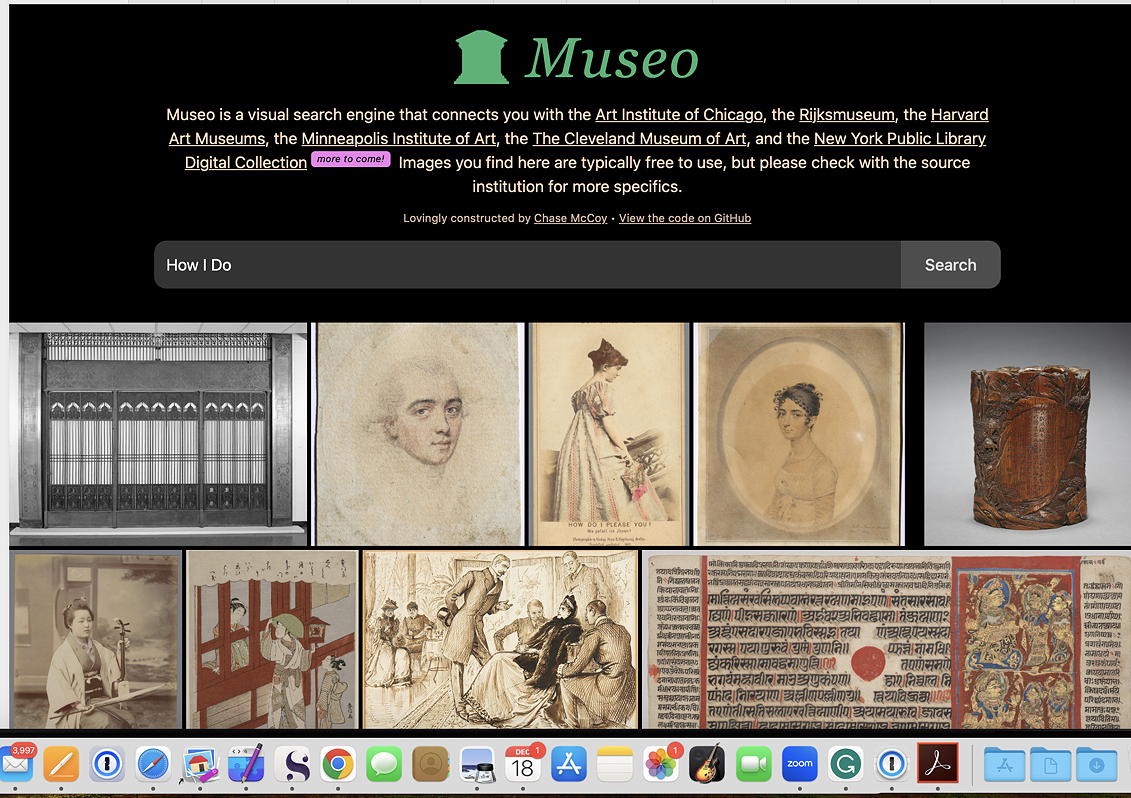
Task: Open the 1Password icon beside Adobe Acrobat
Action: pos(892,764)
